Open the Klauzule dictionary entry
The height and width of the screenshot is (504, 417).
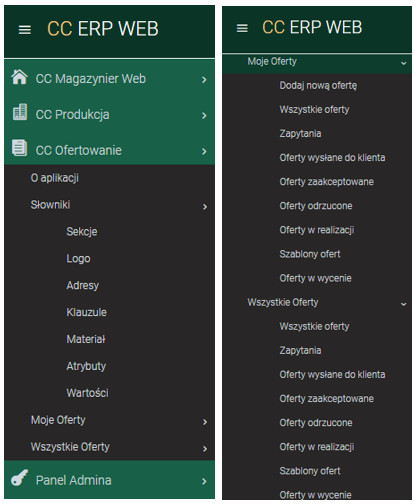[x=87, y=312]
